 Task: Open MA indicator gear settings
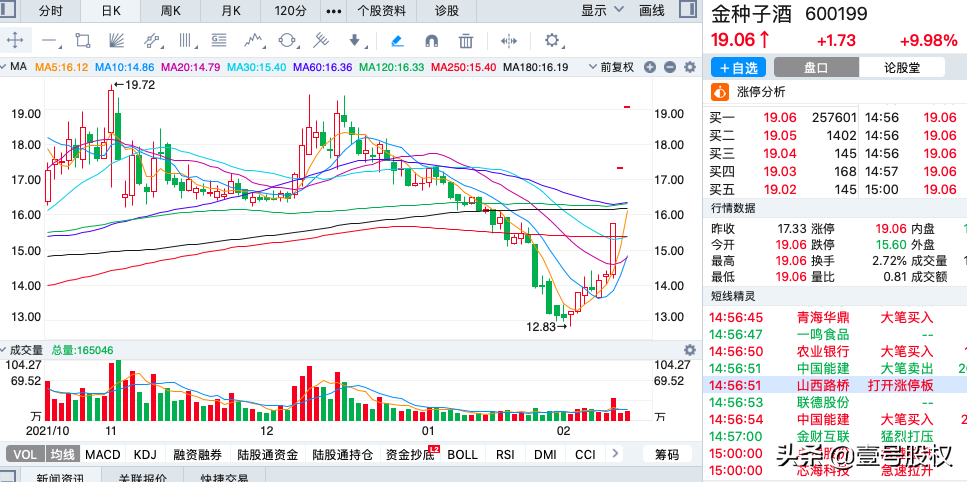tap(690, 67)
